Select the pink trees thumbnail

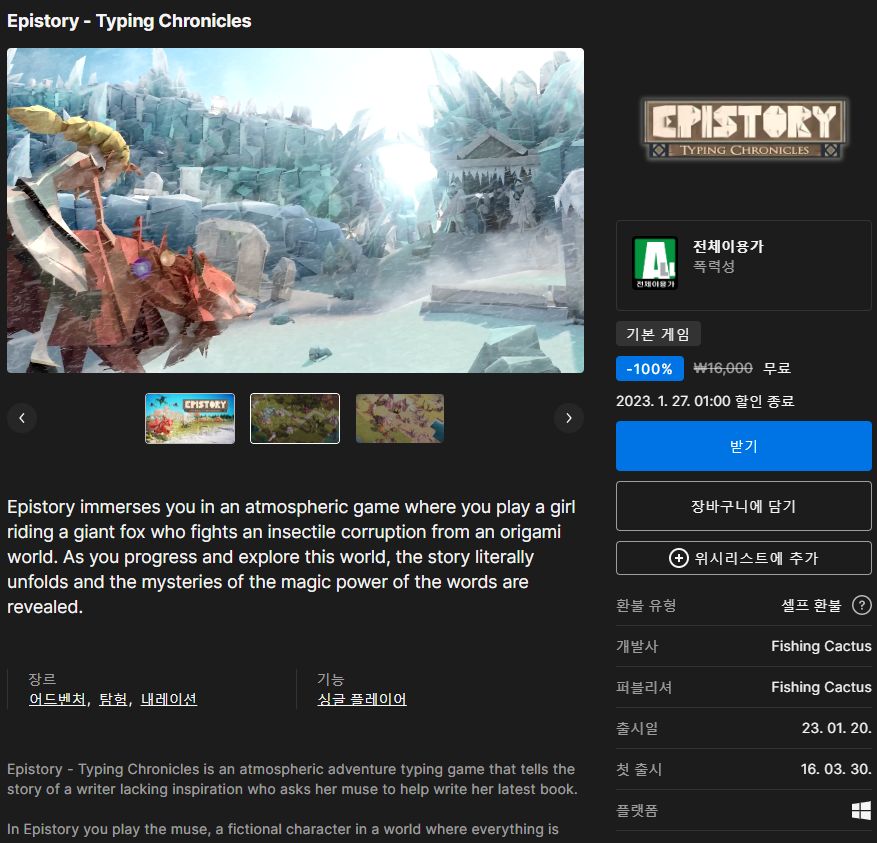point(400,418)
